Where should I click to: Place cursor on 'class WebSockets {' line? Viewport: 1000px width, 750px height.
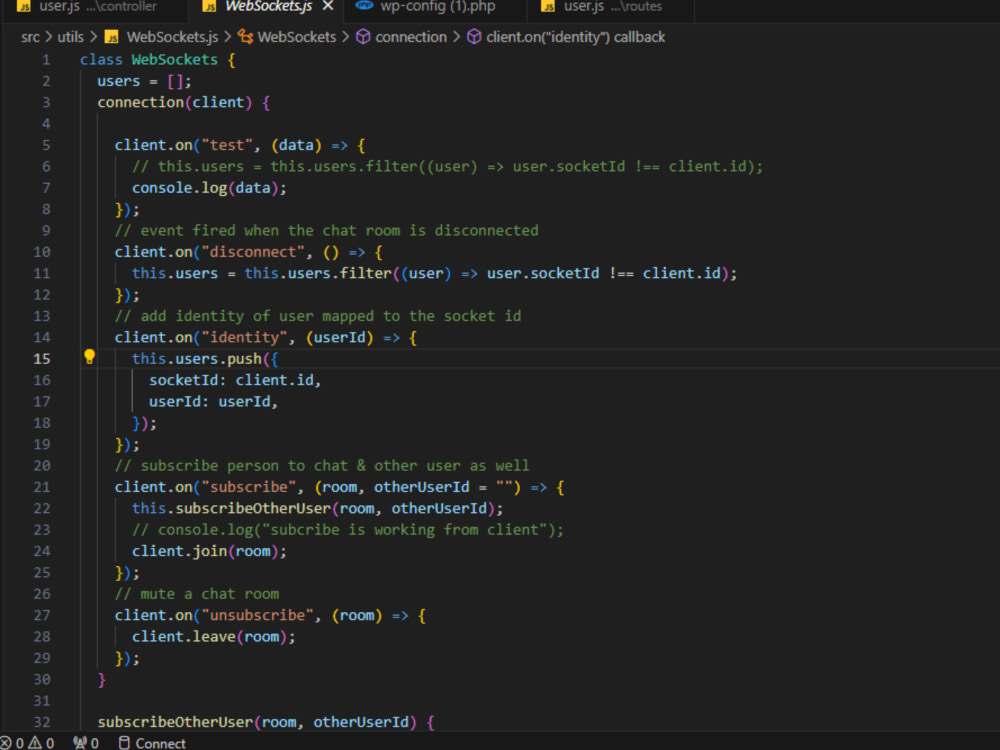[158, 60]
